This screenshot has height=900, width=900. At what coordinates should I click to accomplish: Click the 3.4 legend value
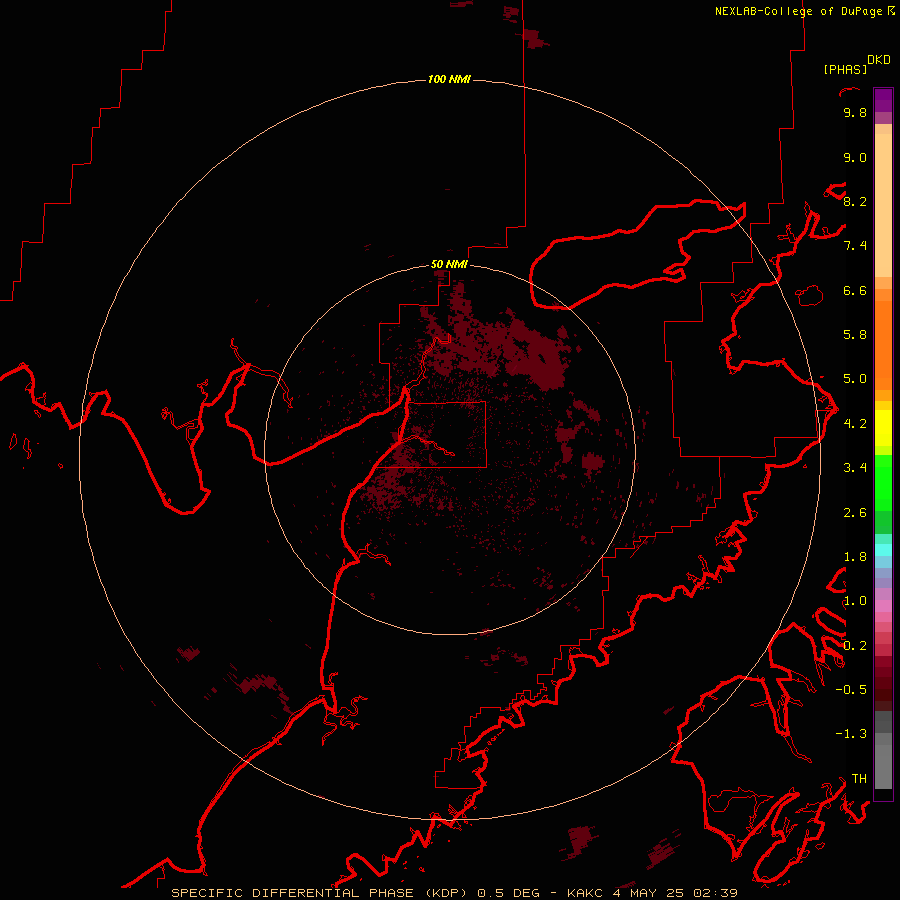855,468
